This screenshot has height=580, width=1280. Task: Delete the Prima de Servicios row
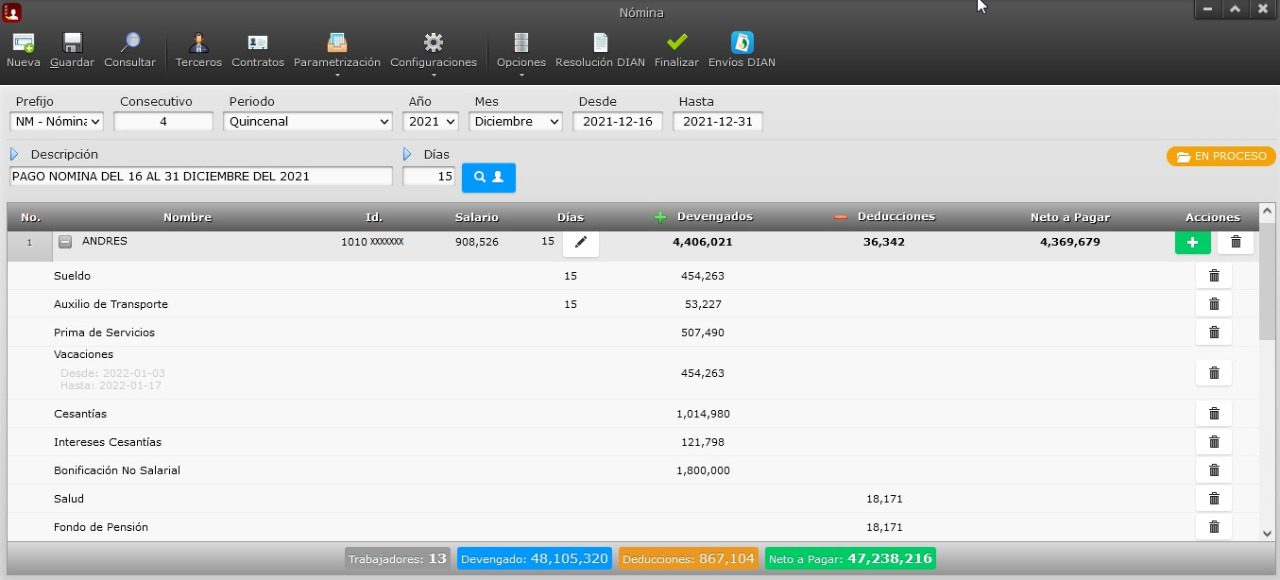(x=1214, y=332)
